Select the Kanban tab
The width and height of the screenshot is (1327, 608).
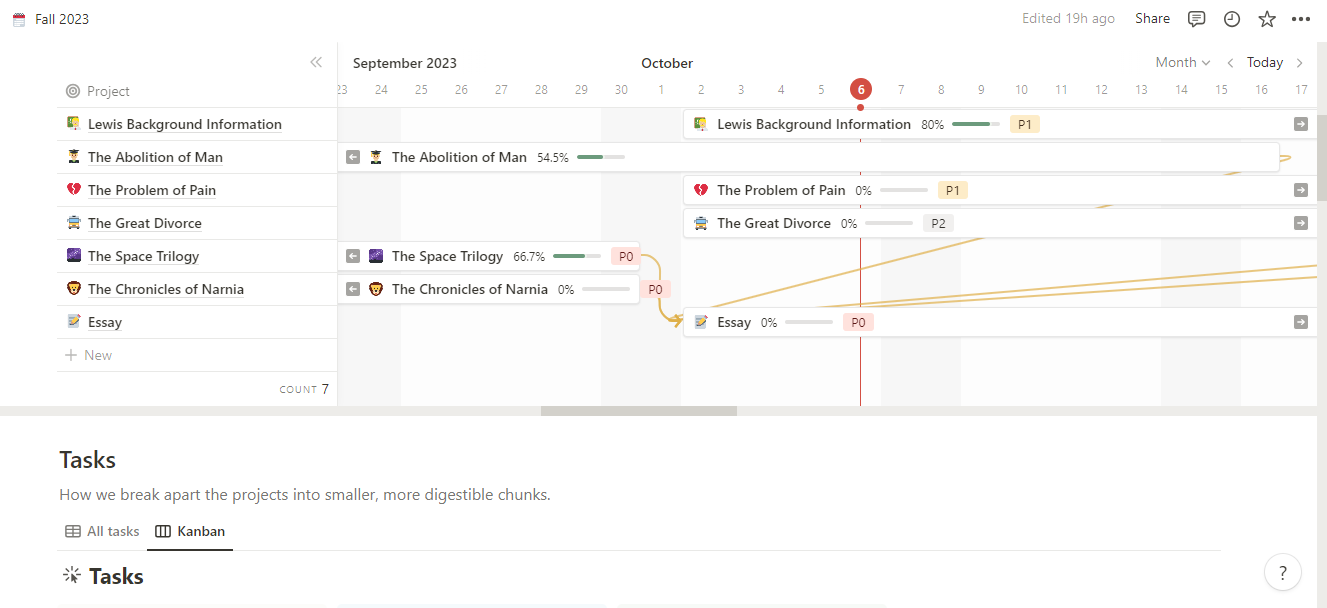pyautogui.click(x=191, y=531)
